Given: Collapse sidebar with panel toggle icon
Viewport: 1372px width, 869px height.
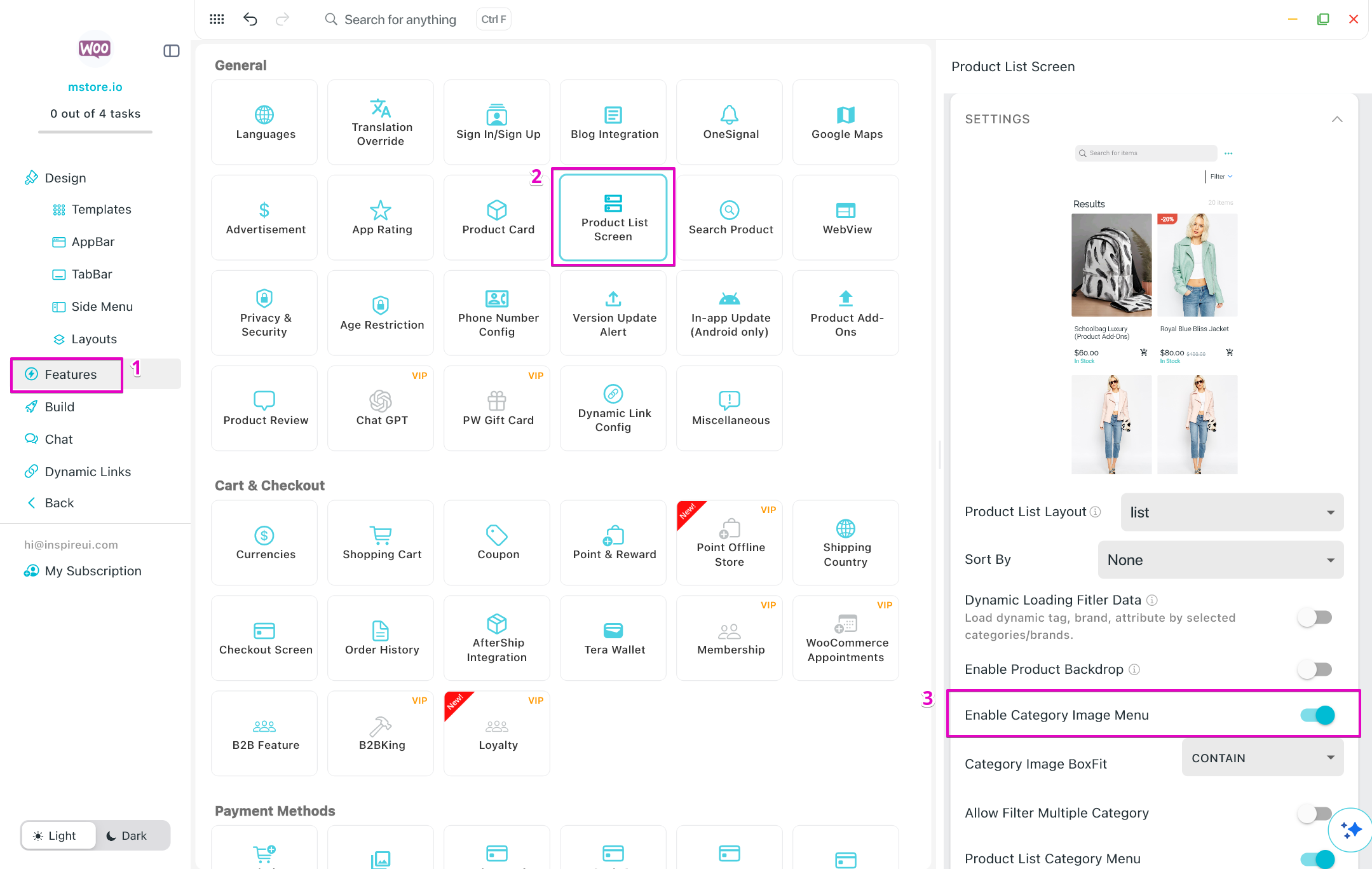Looking at the screenshot, I should click(x=172, y=51).
